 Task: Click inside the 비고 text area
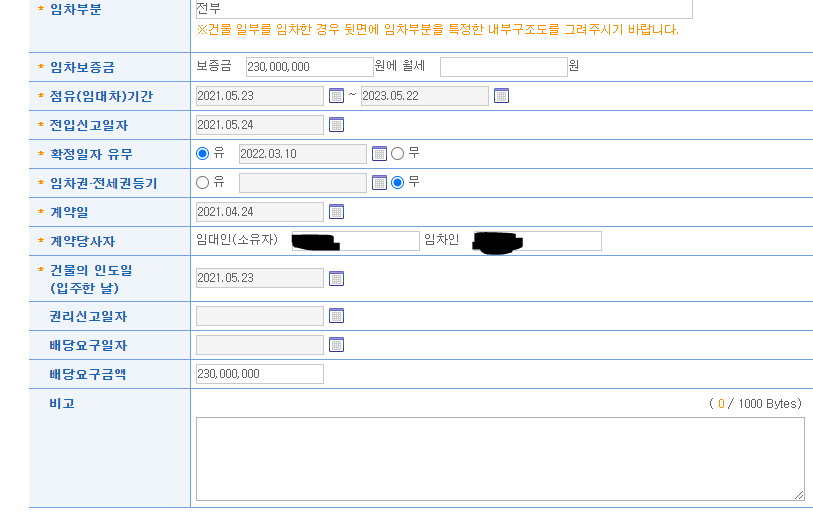499,458
